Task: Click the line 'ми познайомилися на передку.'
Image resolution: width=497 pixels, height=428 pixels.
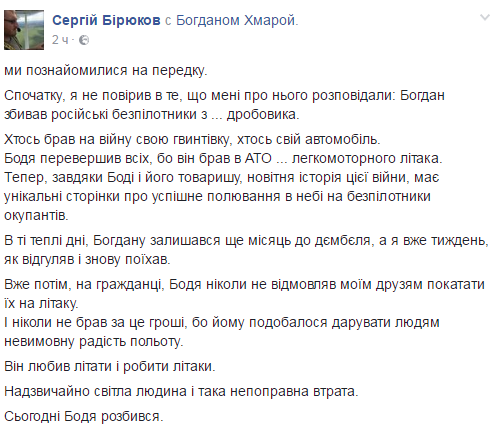Action: pos(106,71)
